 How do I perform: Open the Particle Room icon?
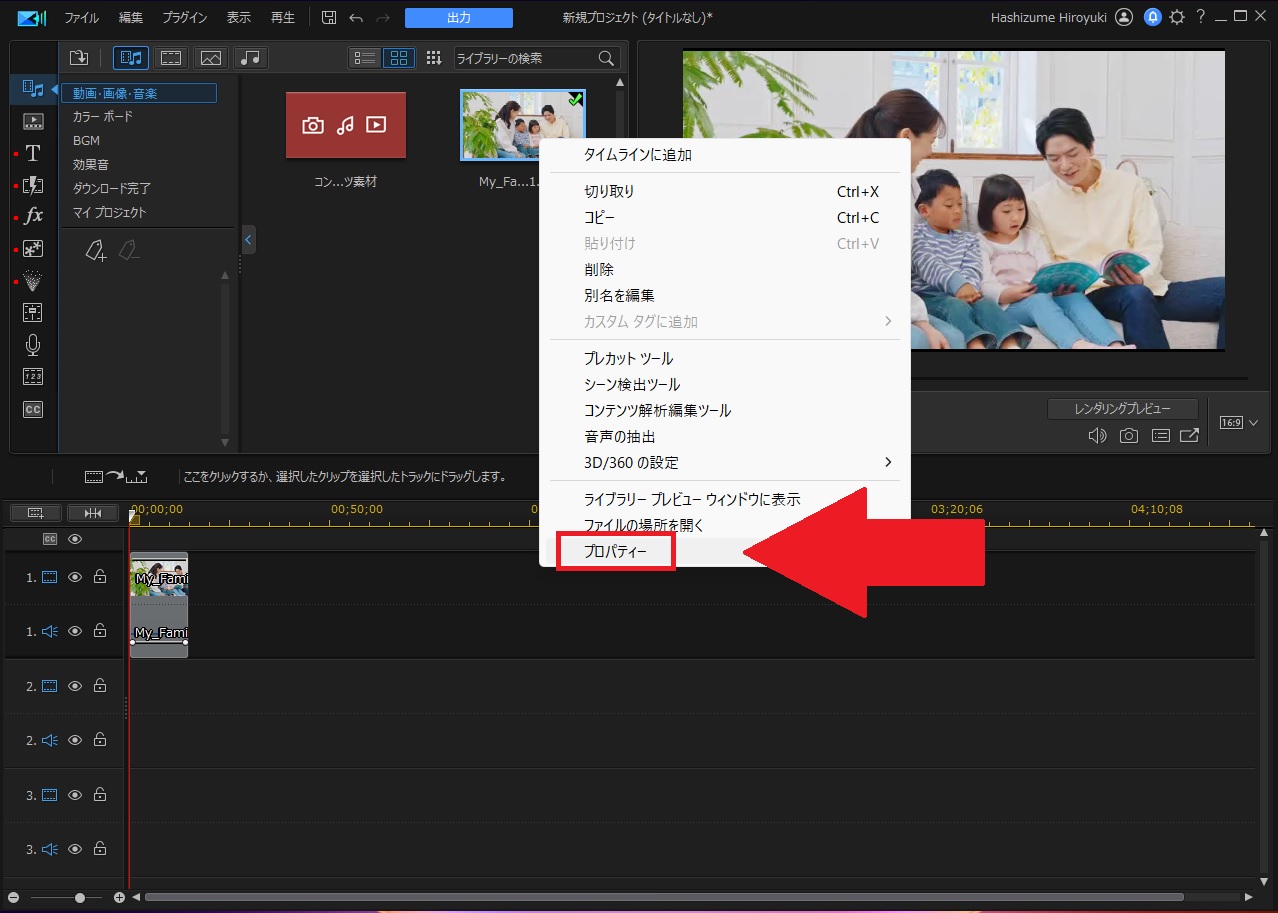point(33,281)
